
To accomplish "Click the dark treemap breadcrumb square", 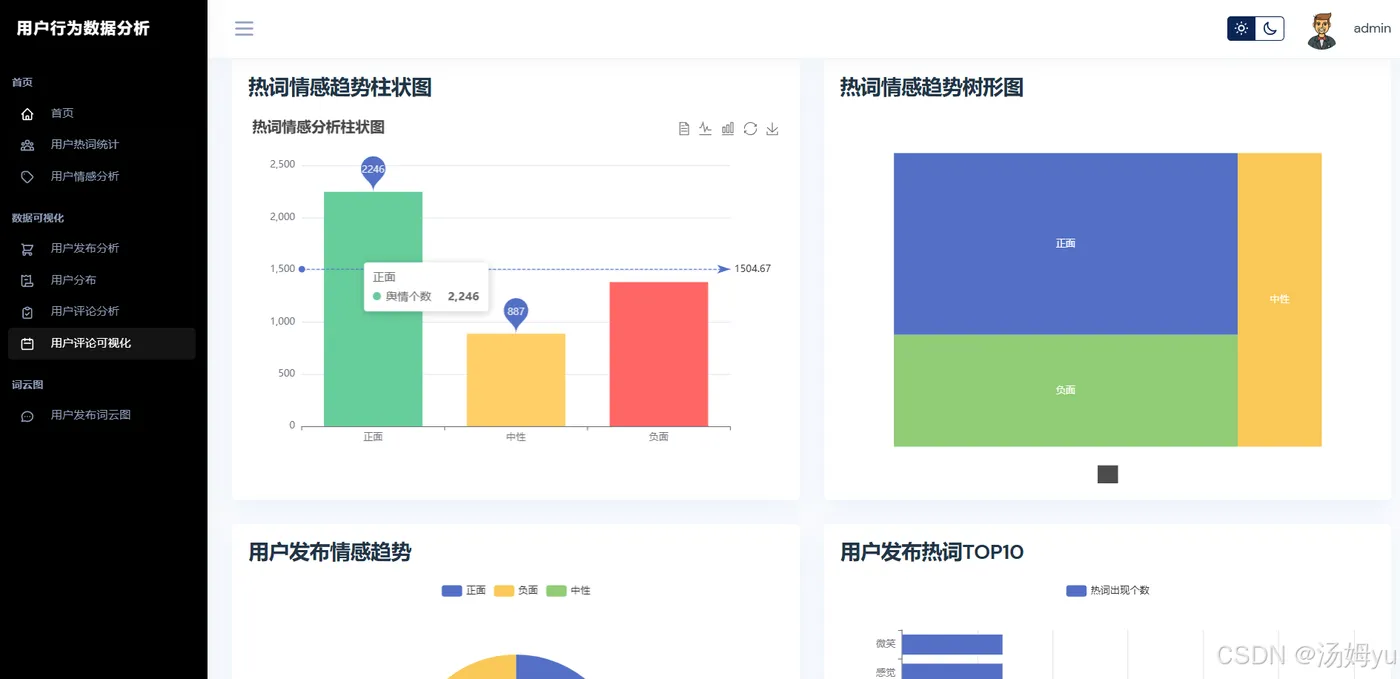I will click(x=1108, y=474).
